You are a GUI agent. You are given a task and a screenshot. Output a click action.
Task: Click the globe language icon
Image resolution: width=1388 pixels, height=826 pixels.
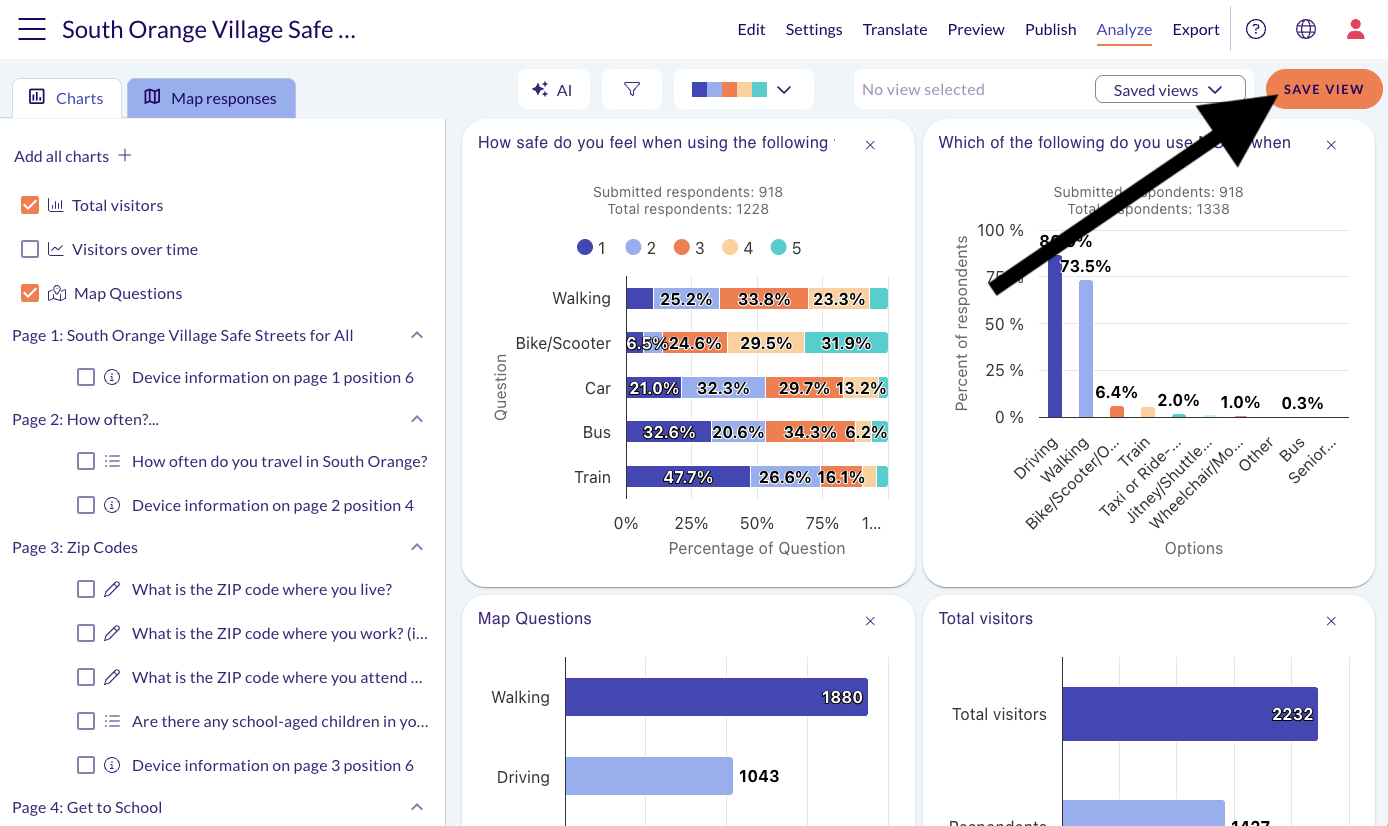coord(1306,29)
